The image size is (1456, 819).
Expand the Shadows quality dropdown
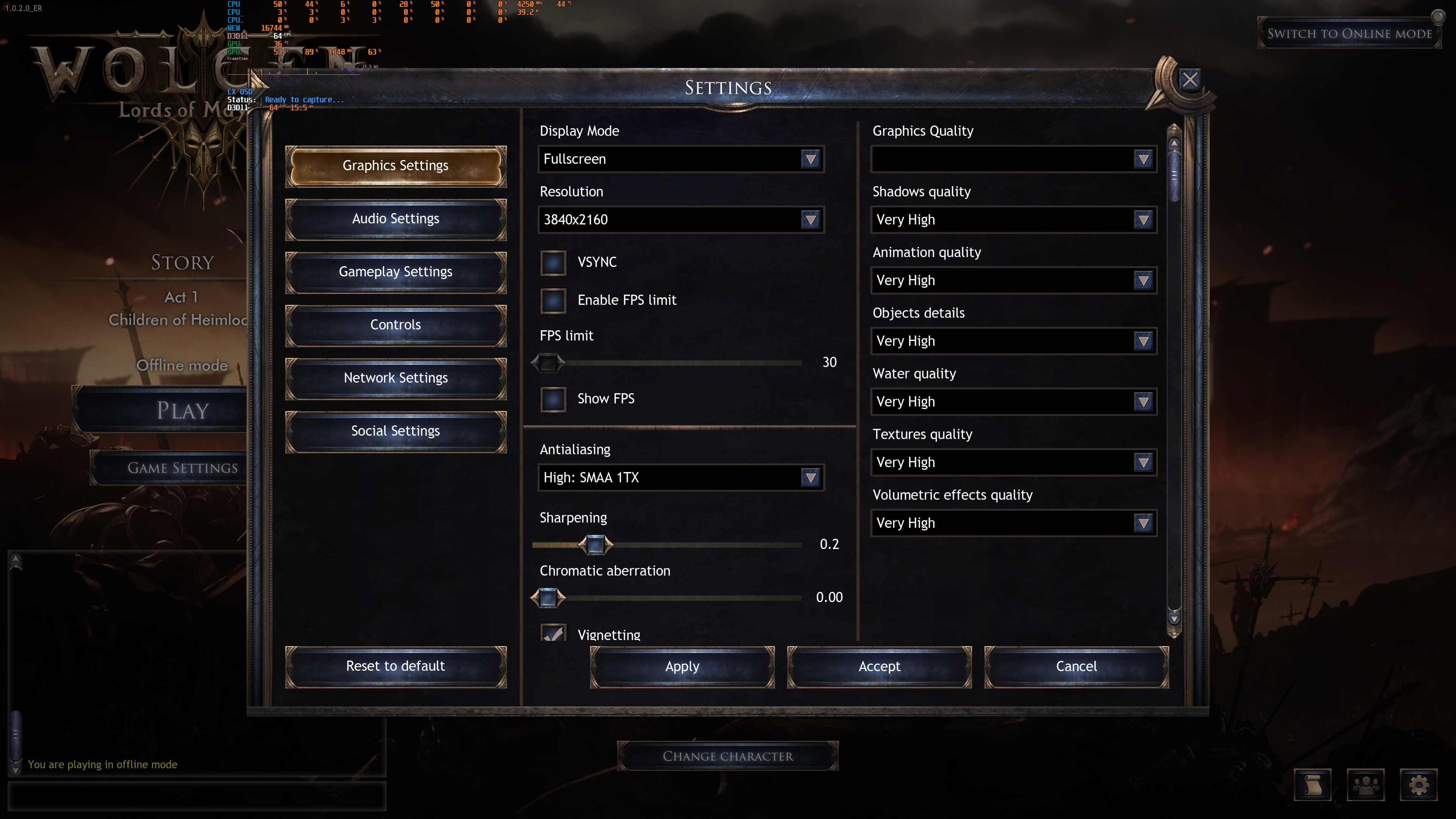1014,220
